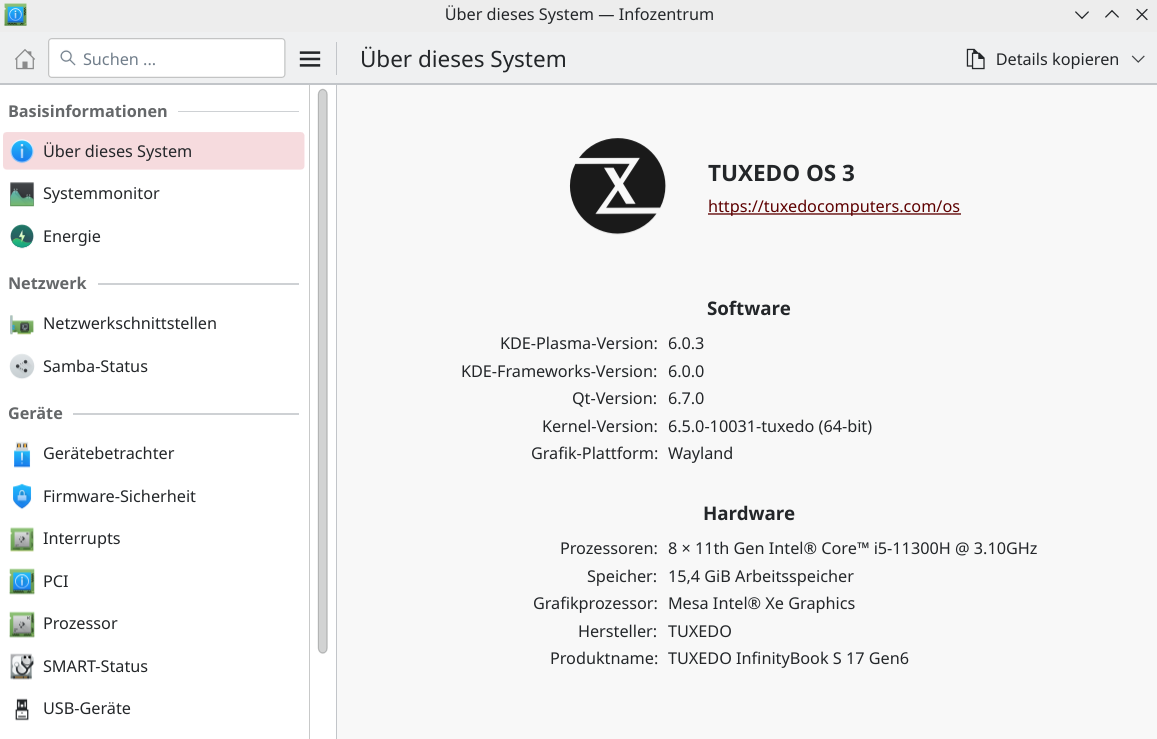Open the Energie page
The image size is (1157, 739).
(153, 236)
